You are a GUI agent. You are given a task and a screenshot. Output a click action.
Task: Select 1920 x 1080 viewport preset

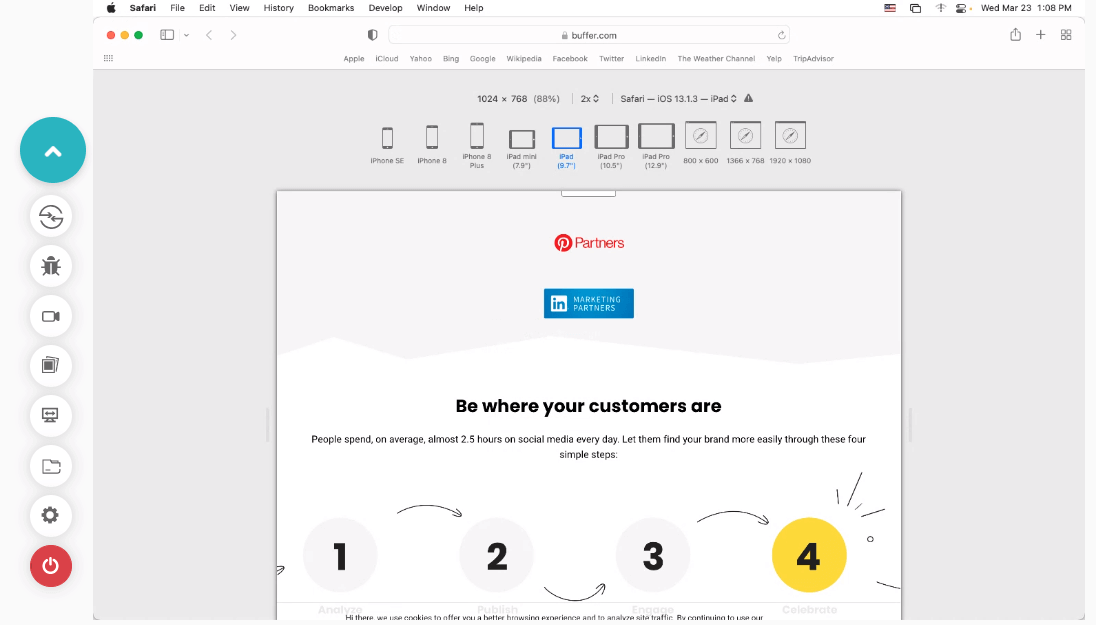point(790,143)
